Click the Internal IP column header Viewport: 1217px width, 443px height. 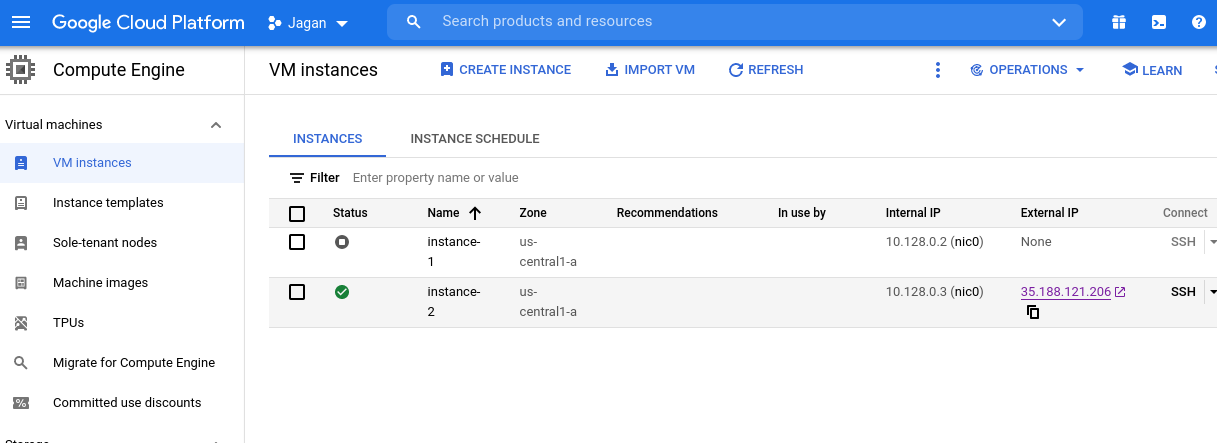point(913,213)
